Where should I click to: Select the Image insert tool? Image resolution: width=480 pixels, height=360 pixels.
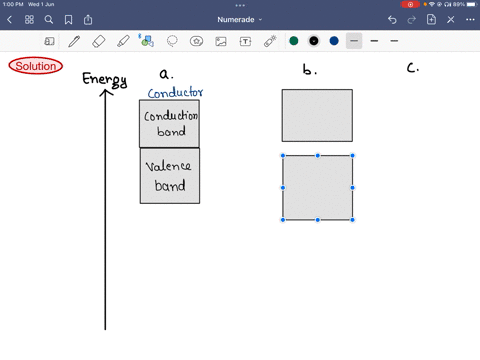pos(221,41)
